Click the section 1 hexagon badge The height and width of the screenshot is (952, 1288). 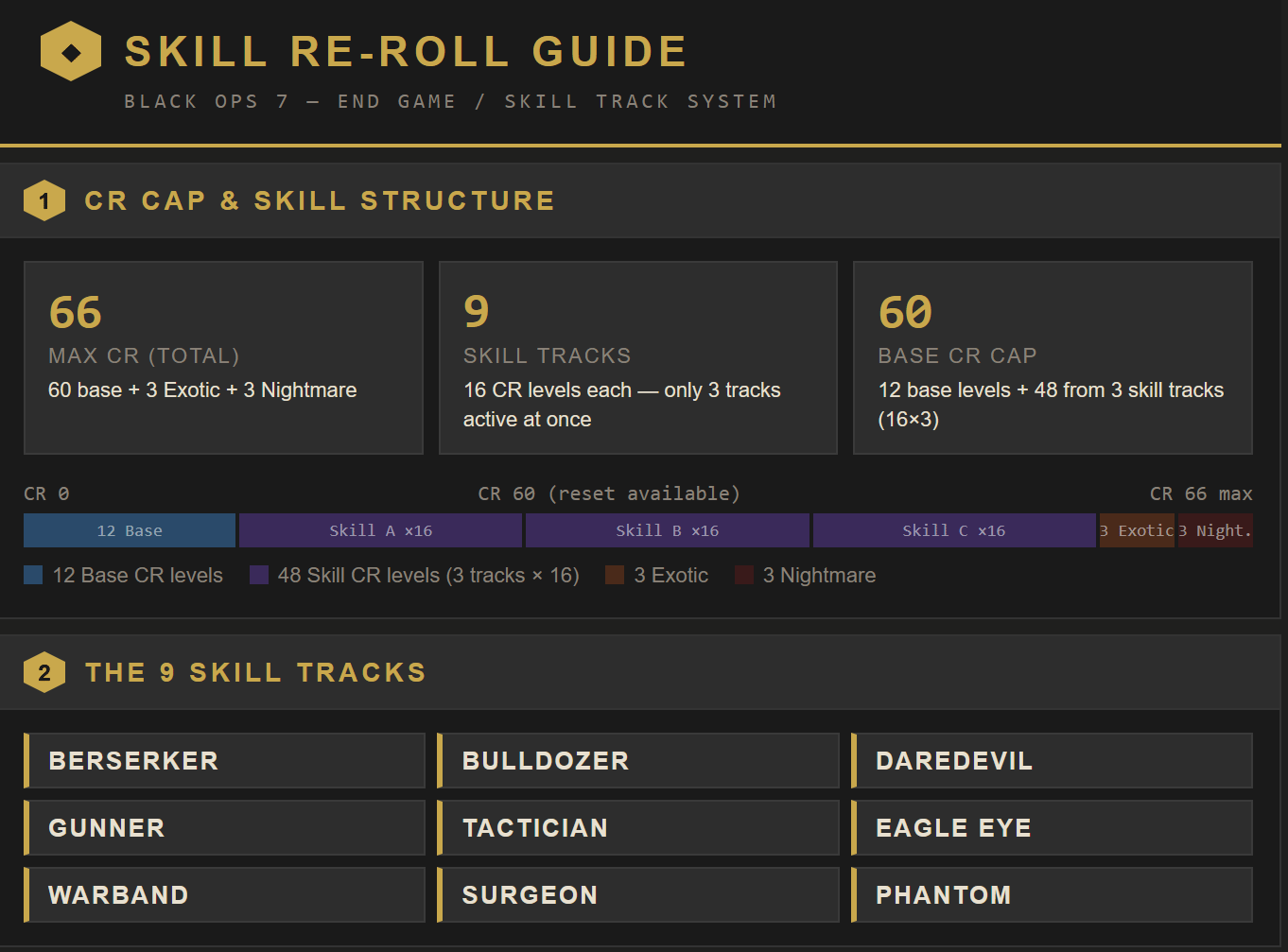pos(44,200)
